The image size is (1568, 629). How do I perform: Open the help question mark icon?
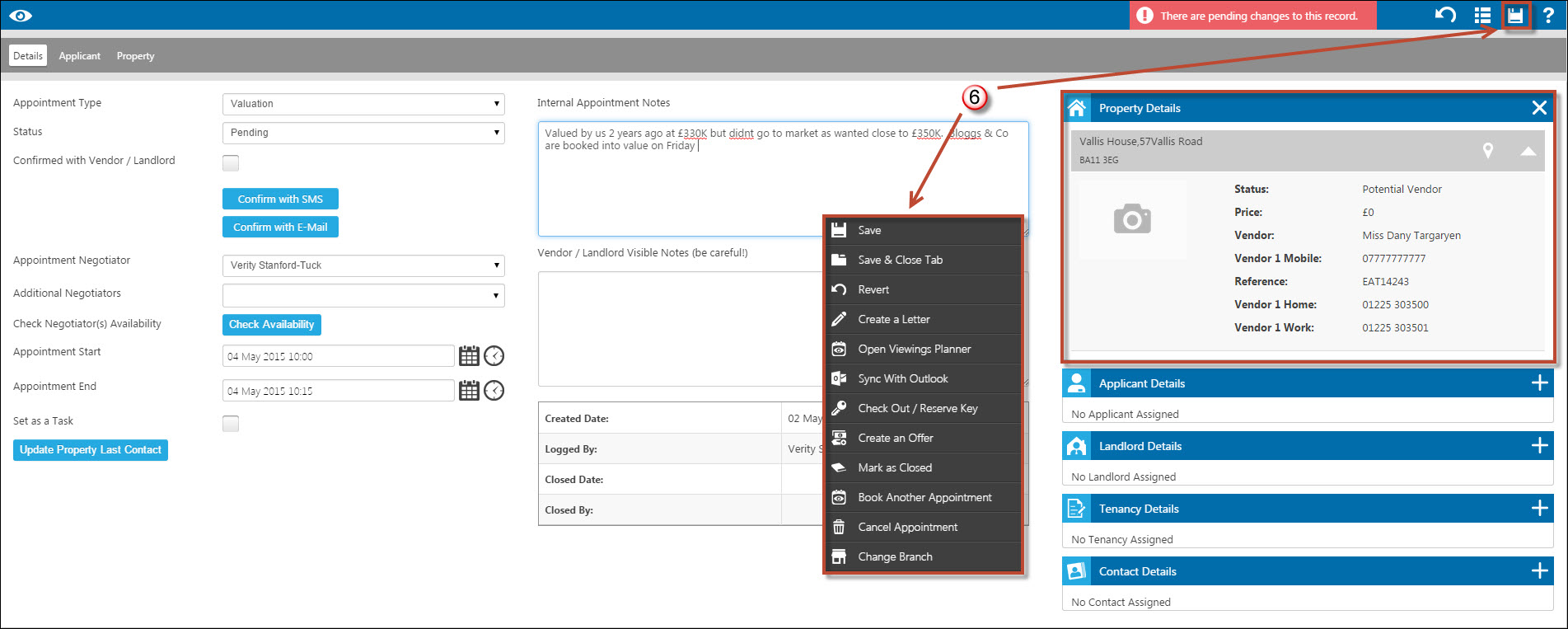1548,15
